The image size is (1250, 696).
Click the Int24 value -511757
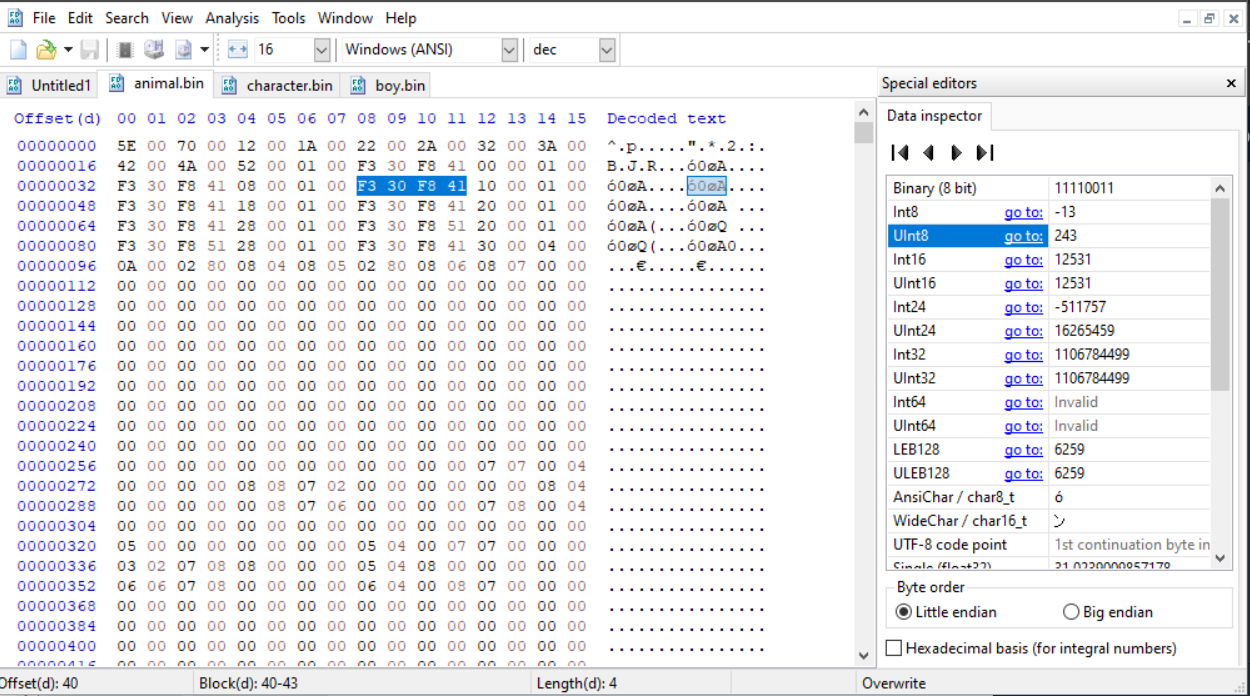coord(1080,307)
